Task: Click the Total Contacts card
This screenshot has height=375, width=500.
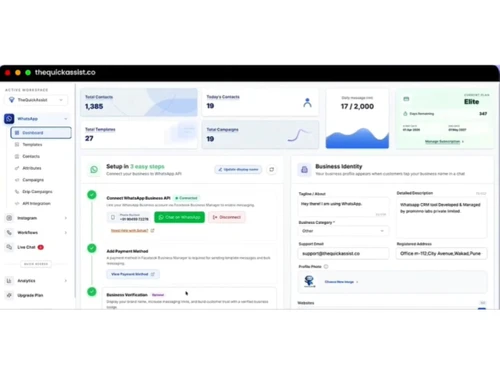Action: pos(139,102)
